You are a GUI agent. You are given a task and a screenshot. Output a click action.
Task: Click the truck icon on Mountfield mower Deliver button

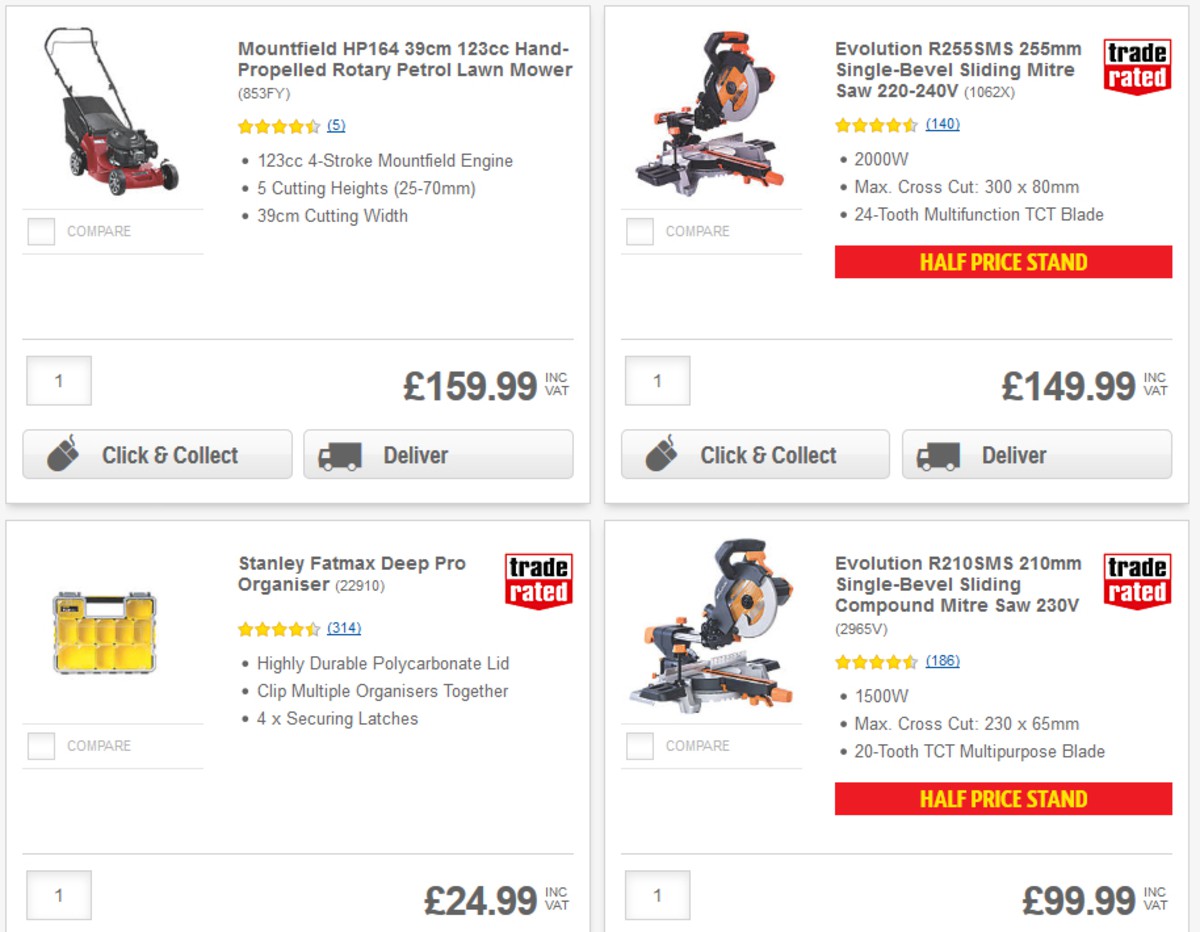coord(340,455)
